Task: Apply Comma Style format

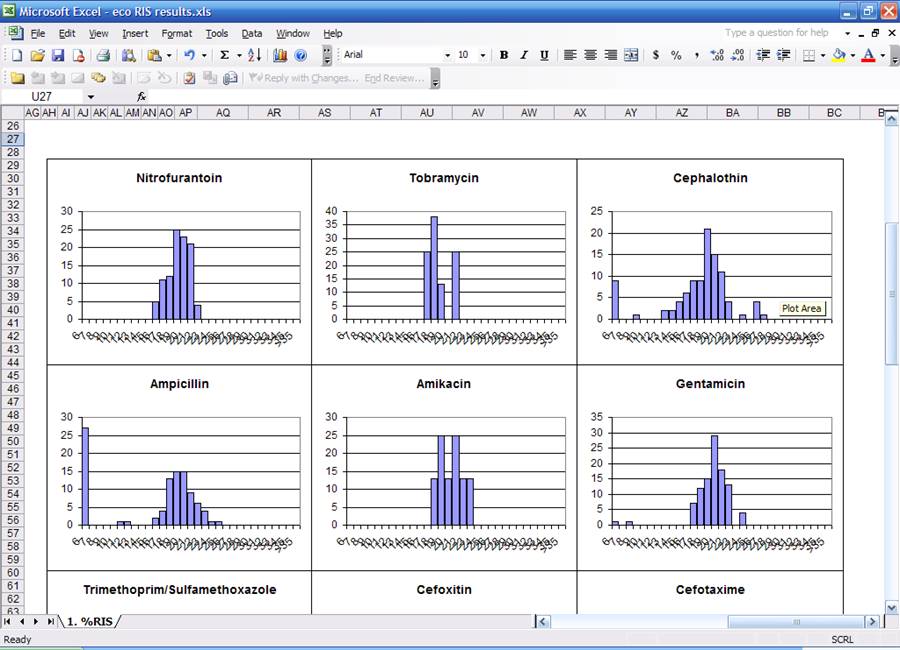Action: coord(697,55)
